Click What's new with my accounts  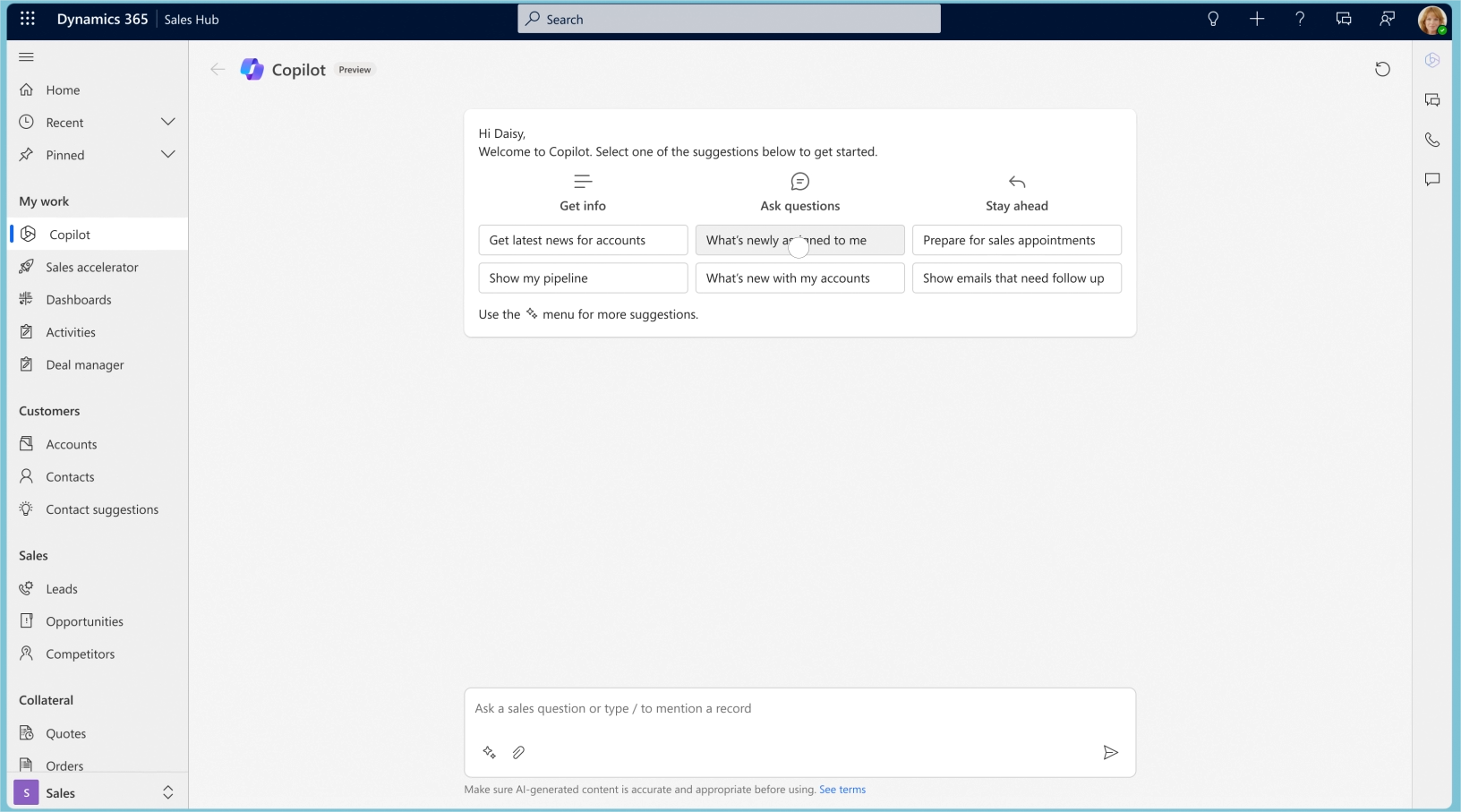point(799,278)
